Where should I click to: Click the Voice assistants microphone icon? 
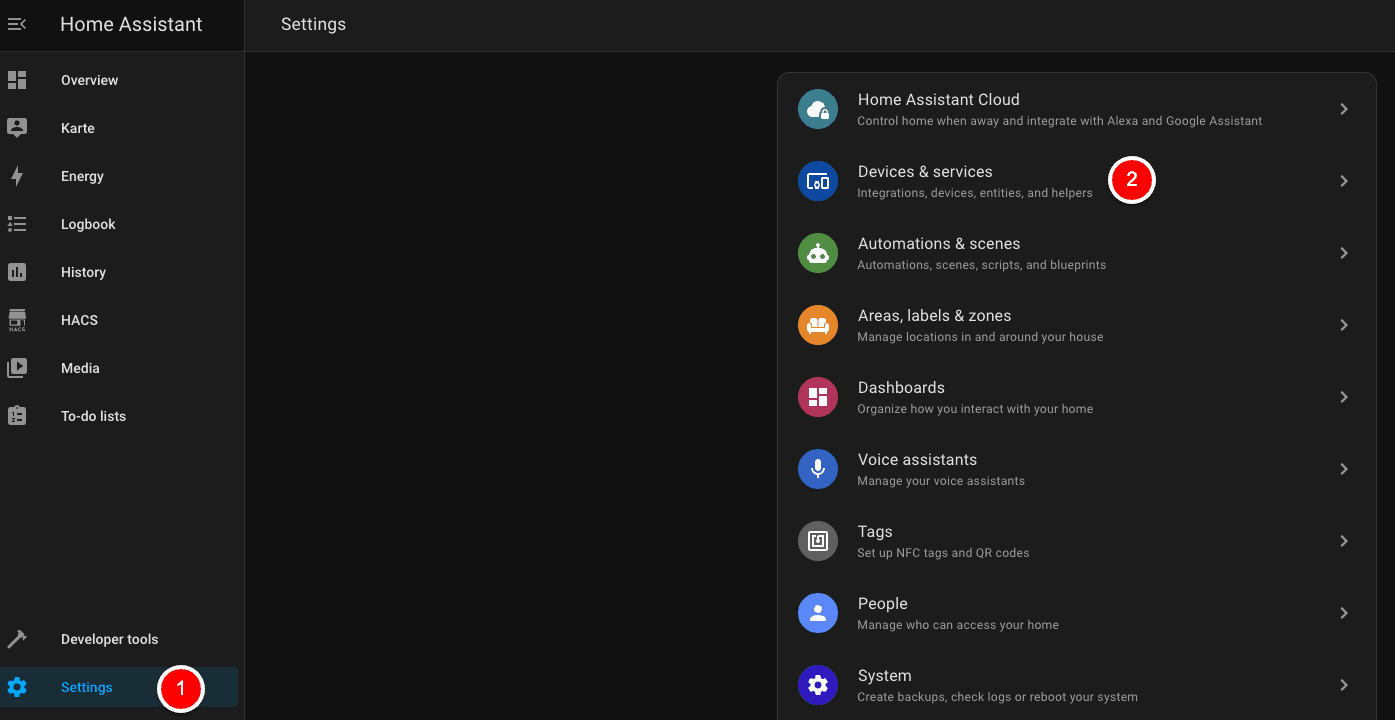[817, 469]
